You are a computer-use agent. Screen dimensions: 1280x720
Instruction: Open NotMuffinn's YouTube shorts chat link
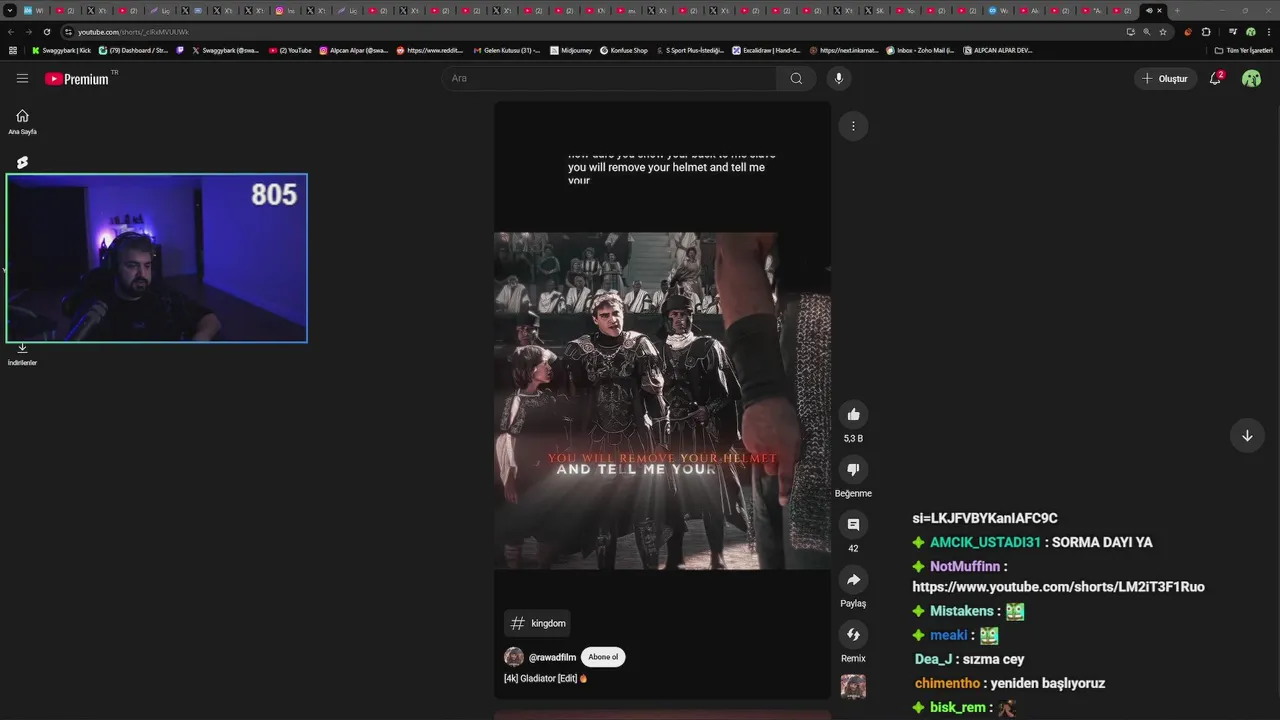(1058, 587)
